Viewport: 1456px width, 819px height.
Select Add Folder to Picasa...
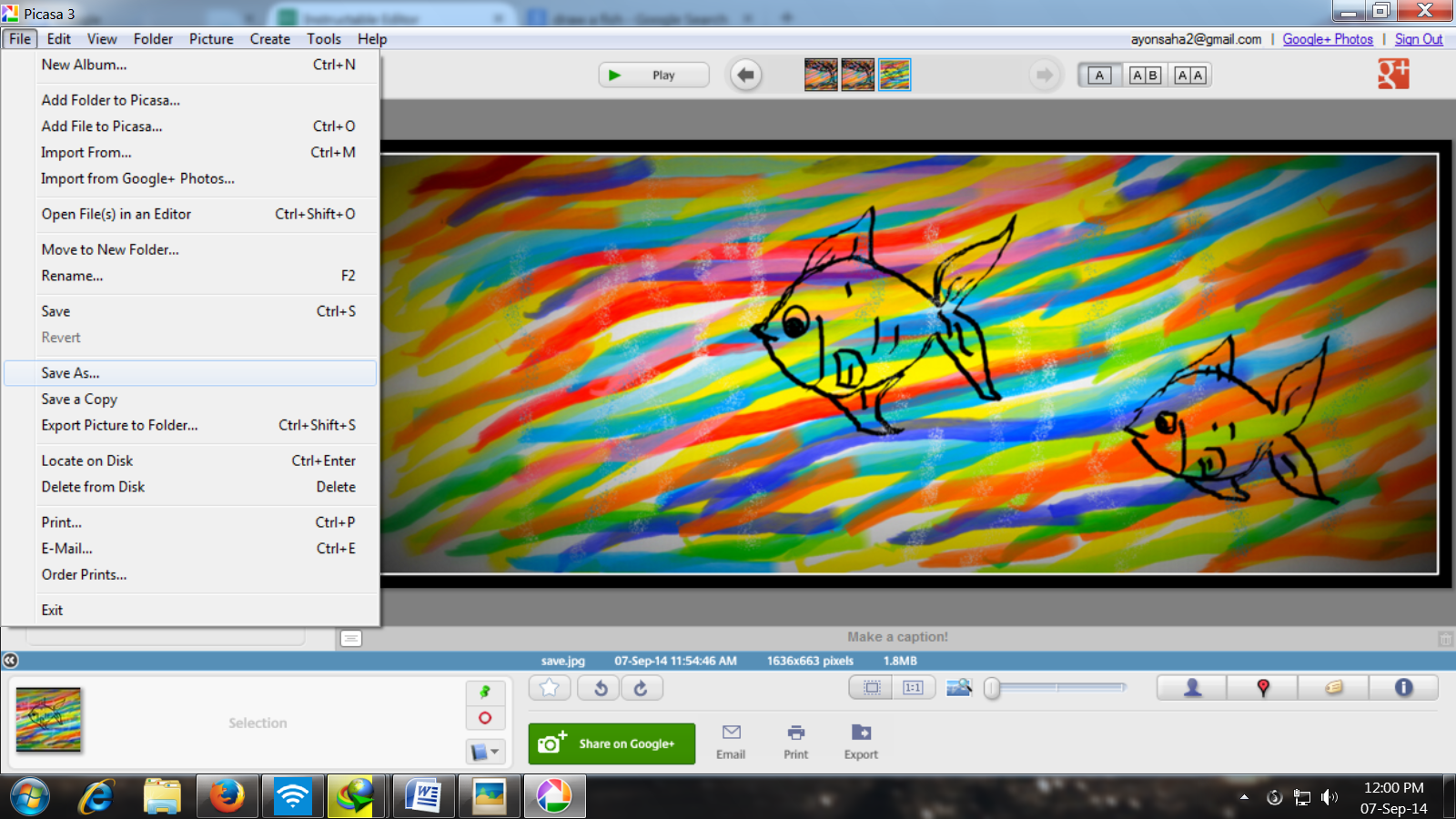pos(190,100)
